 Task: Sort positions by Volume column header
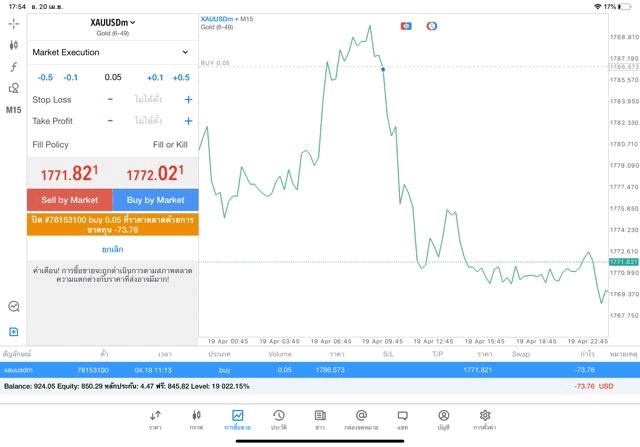[x=280, y=354]
